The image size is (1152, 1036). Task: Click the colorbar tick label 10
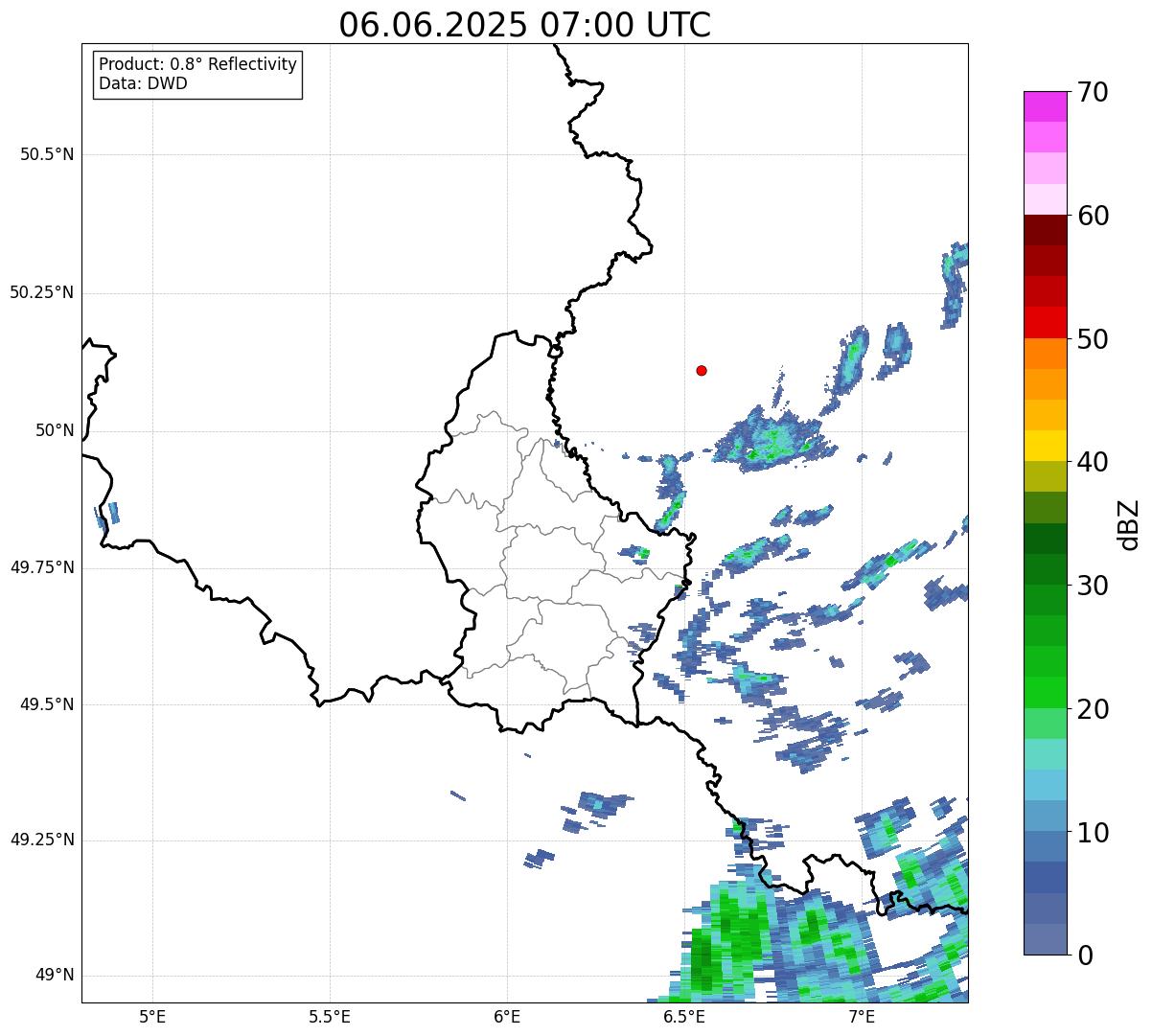pyautogui.click(x=1093, y=833)
